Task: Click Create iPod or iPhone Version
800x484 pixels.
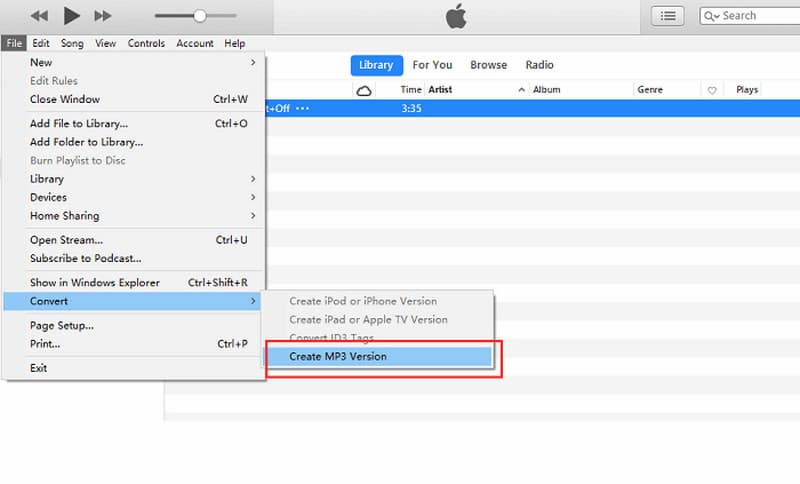Action: tap(379, 301)
